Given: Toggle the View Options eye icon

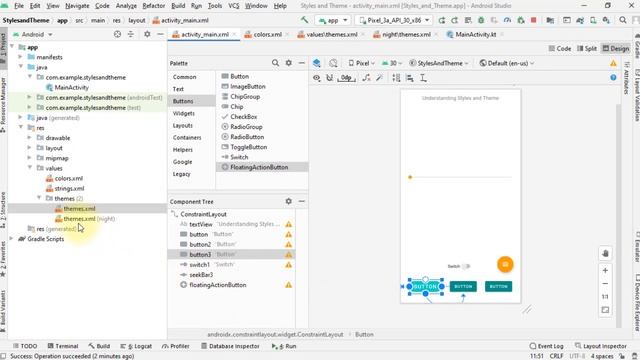Looking at the screenshot, I should click(x=316, y=78).
